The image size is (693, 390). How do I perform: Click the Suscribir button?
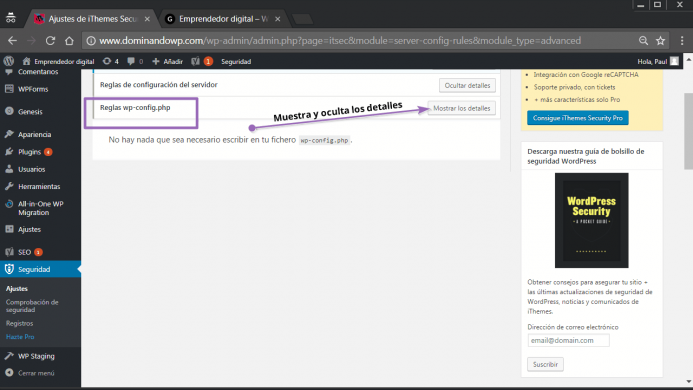(x=545, y=364)
